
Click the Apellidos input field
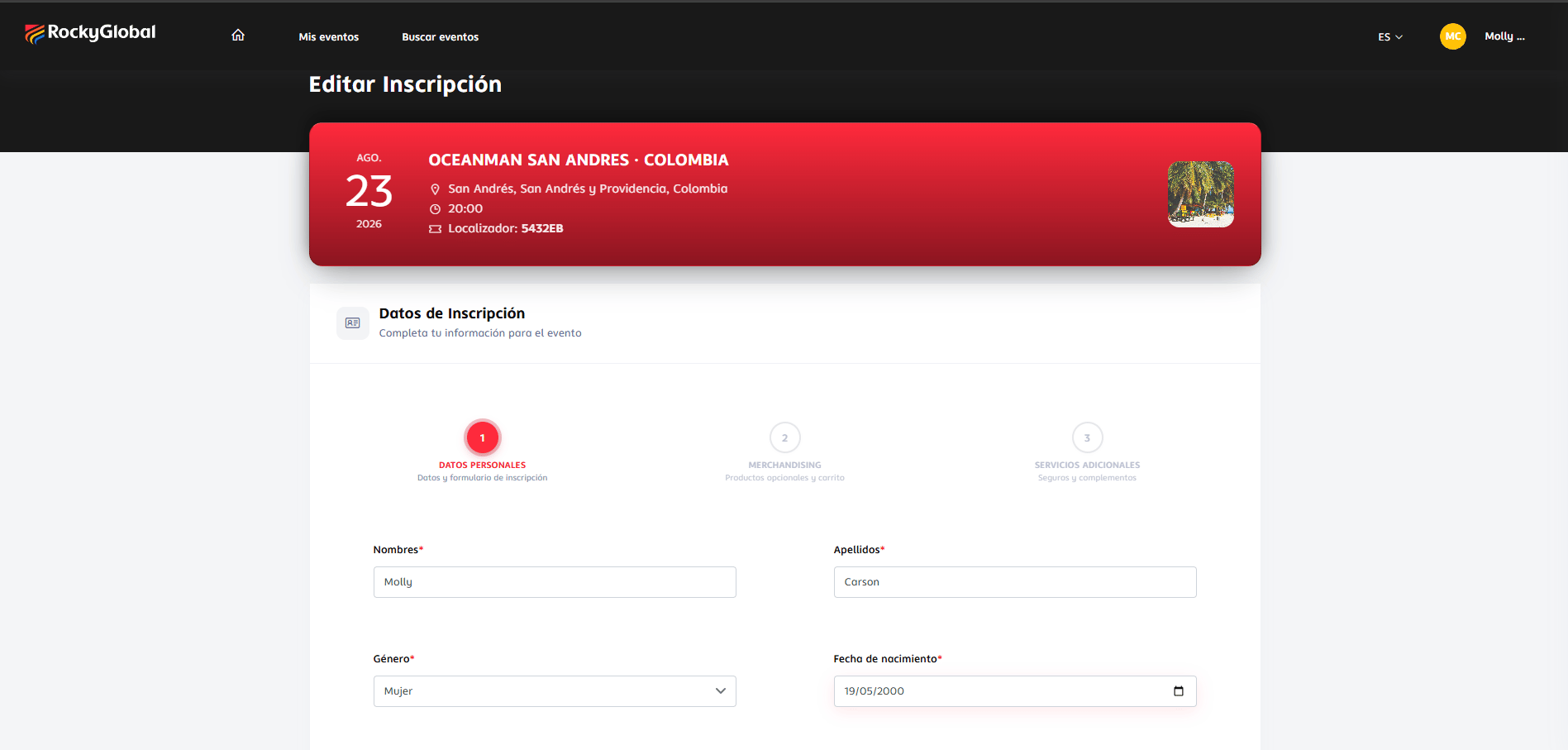pyautogui.click(x=1015, y=582)
